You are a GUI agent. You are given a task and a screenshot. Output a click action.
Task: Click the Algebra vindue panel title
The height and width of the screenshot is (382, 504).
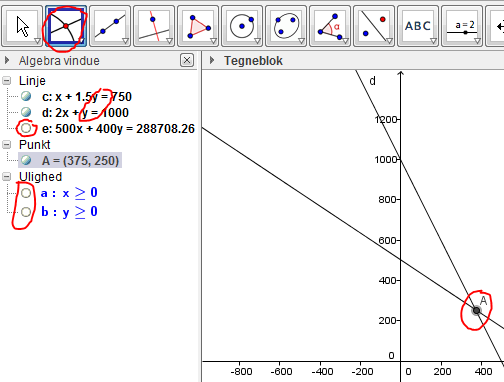click(59, 61)
